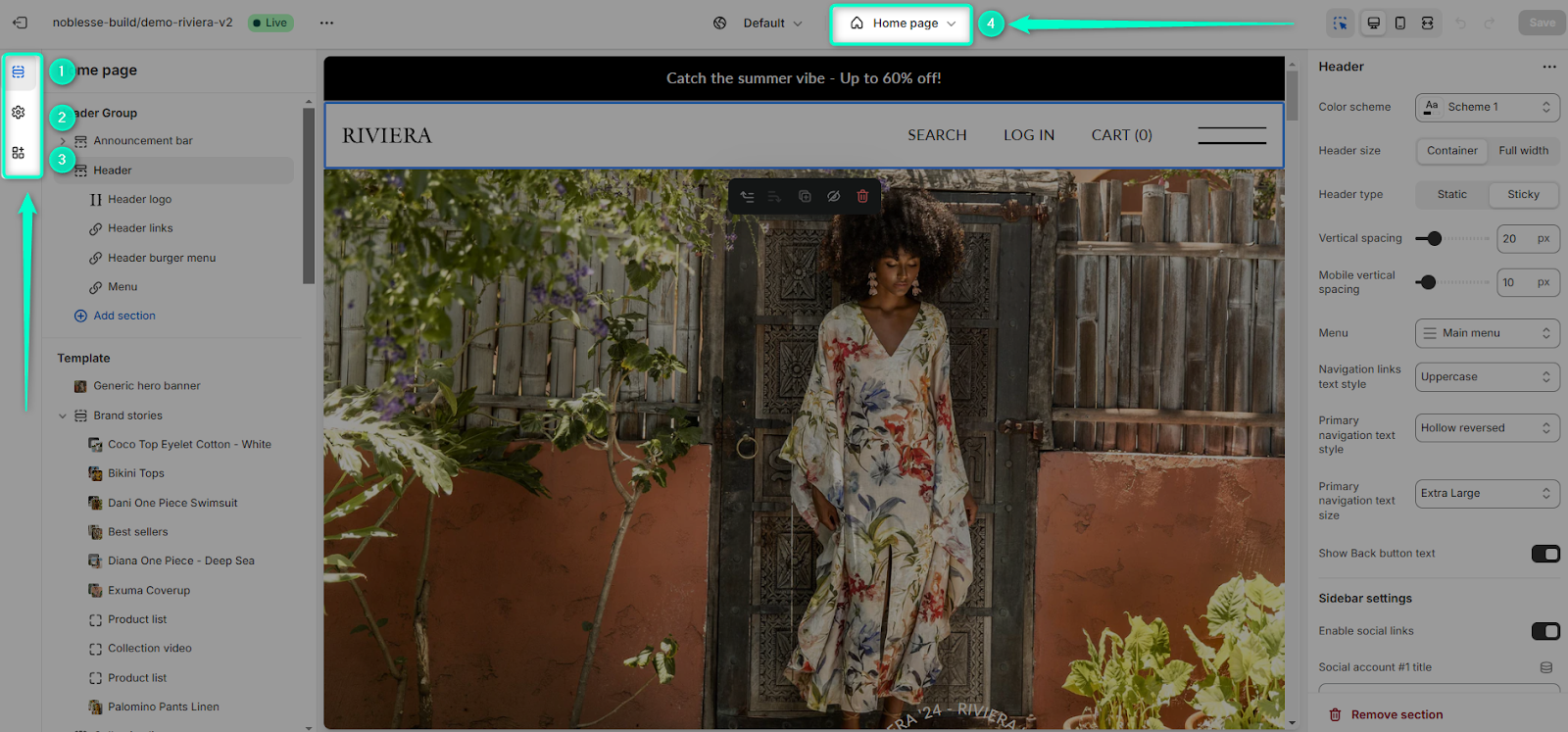The width and height of the screenshot is (1568, 732).
Task: Select Coco Top Eyelet Cotton - White item
Action: point(189,445)
